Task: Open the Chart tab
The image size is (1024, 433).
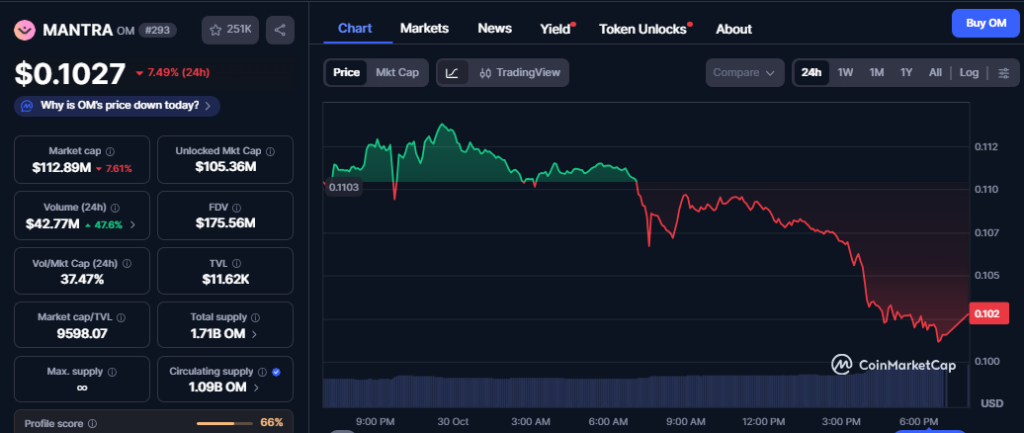Action: point(355,29)
